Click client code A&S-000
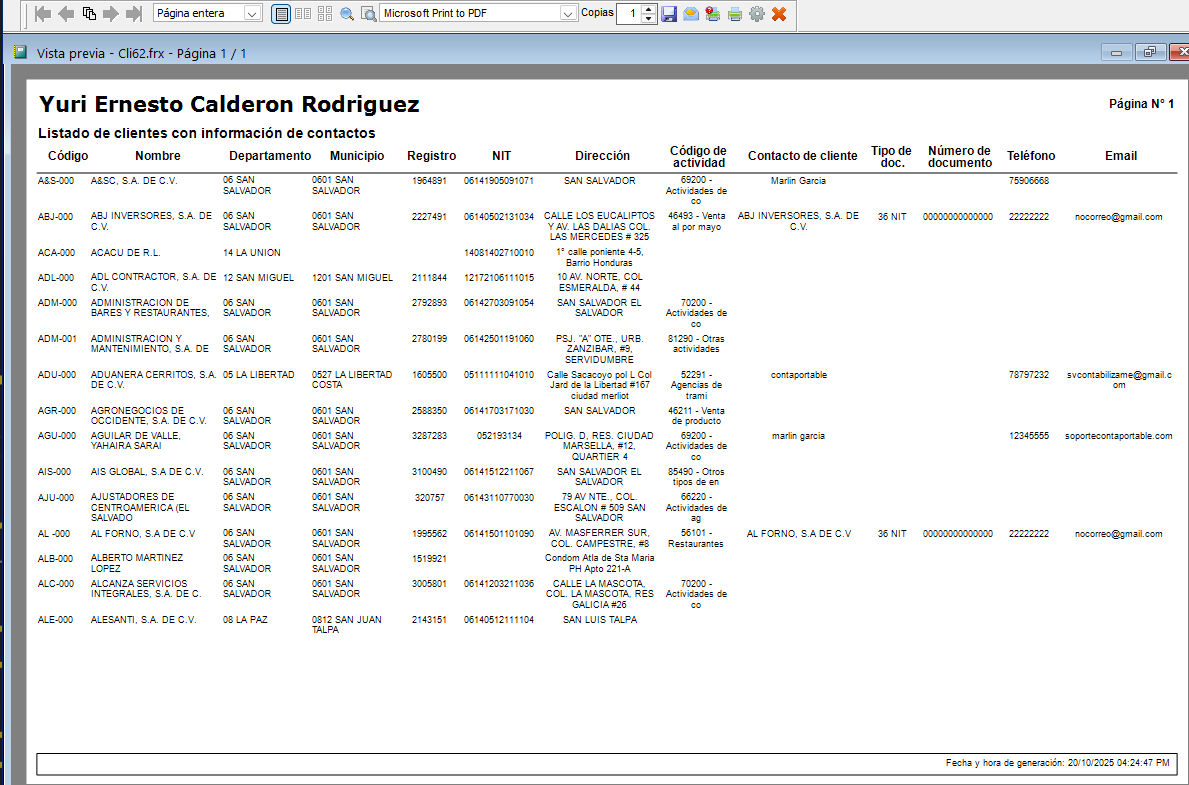The height and width of the screenshot is (785, 1189). coord(56,181)
